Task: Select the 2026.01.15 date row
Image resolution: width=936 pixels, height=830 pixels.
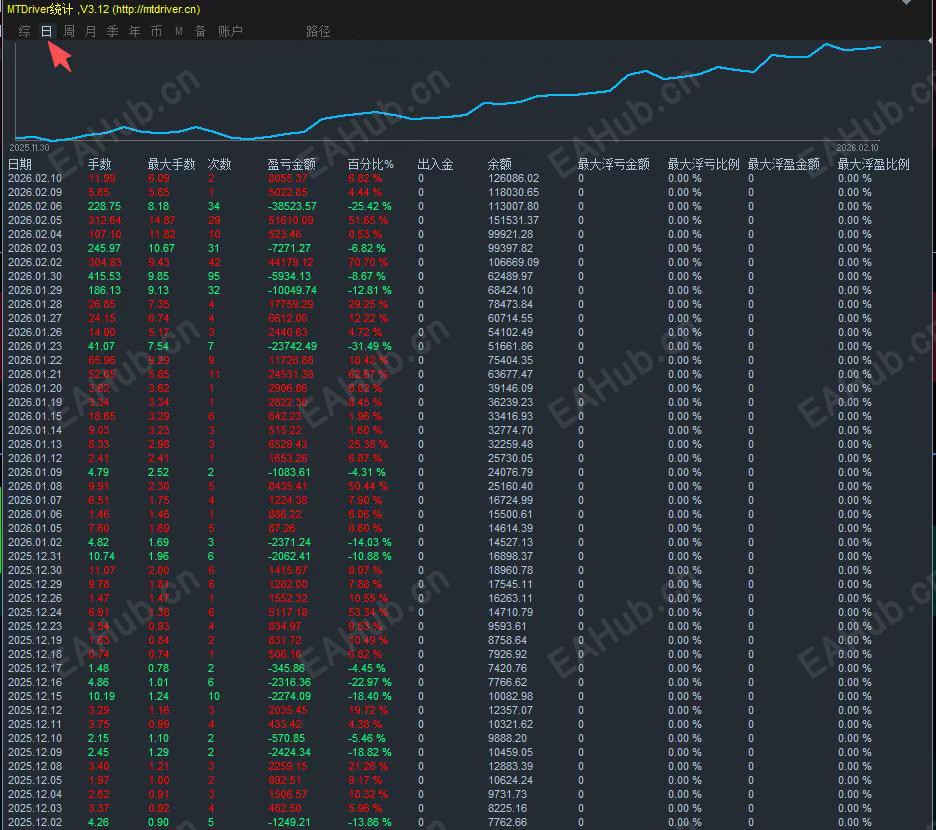Action: click(35, 416)
